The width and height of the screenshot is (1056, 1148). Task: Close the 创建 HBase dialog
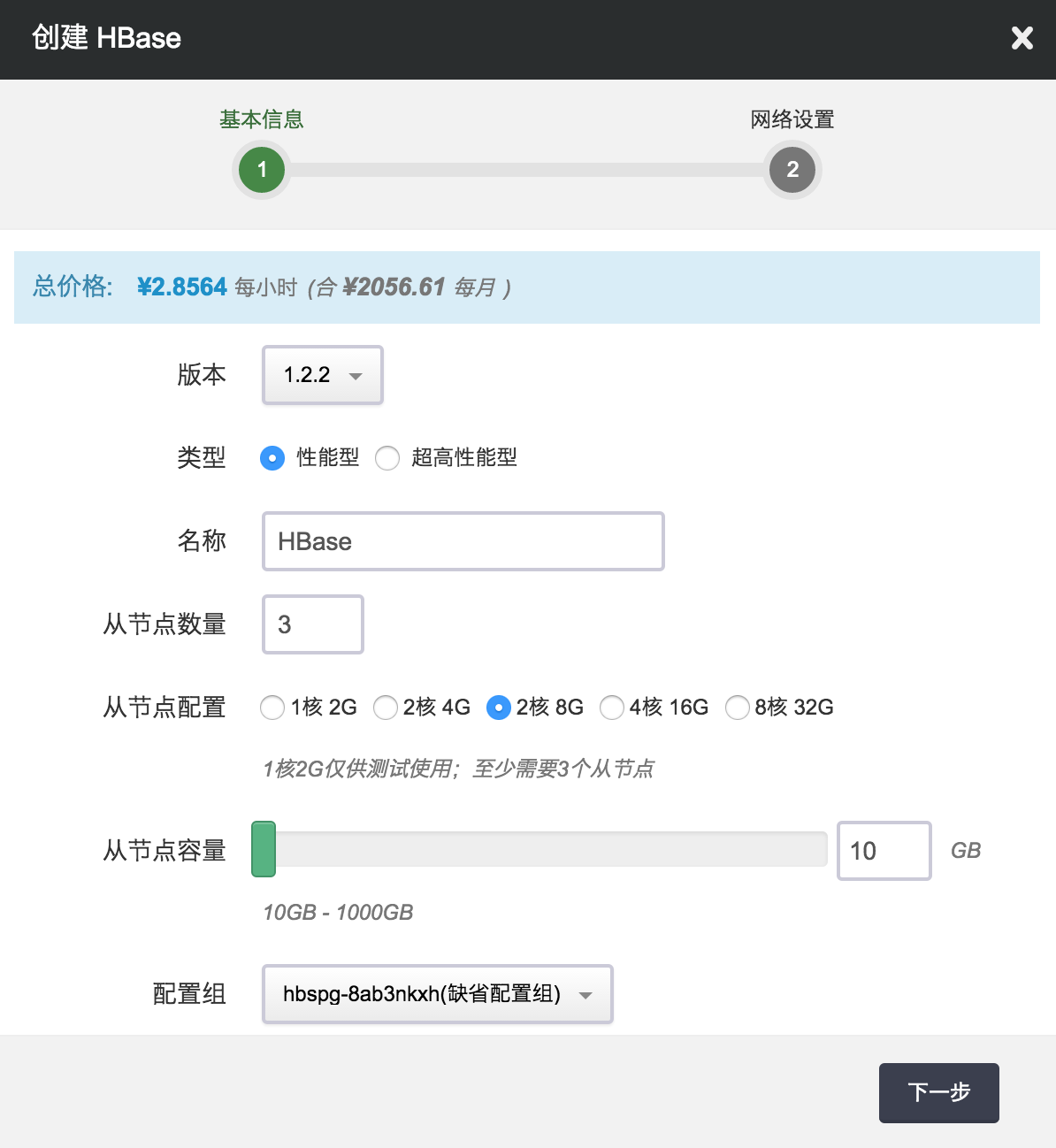1022,38
